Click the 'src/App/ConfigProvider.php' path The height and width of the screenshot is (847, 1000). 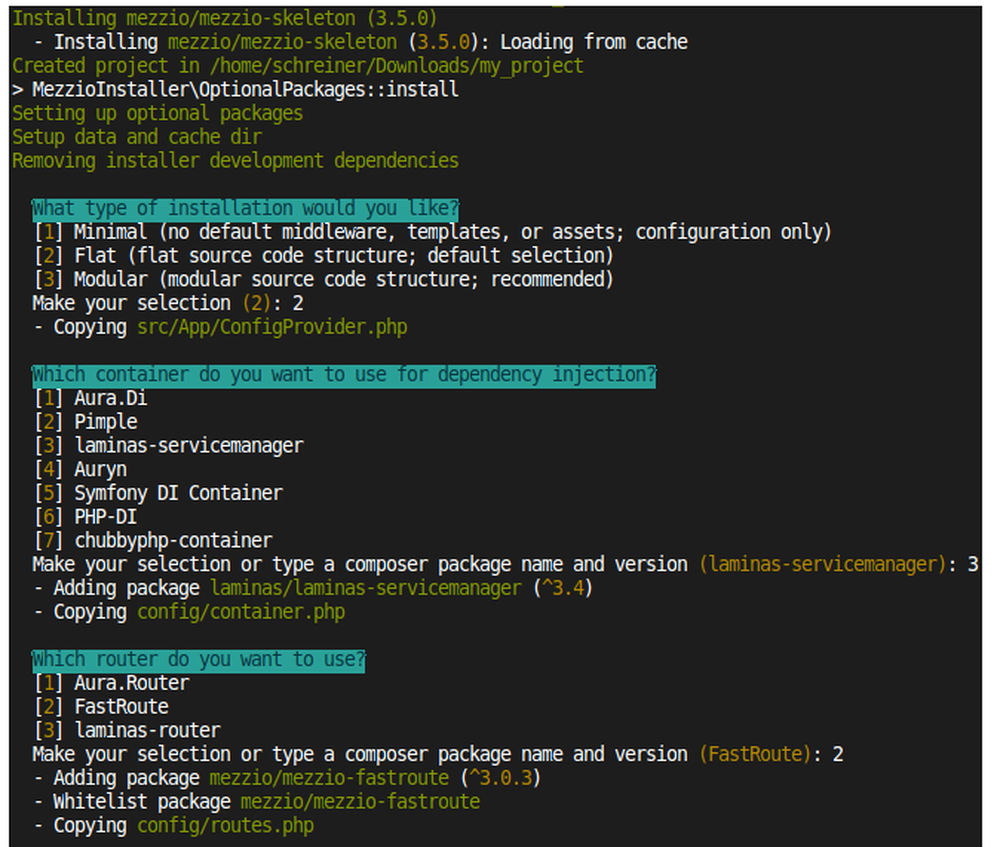point(272,327)
